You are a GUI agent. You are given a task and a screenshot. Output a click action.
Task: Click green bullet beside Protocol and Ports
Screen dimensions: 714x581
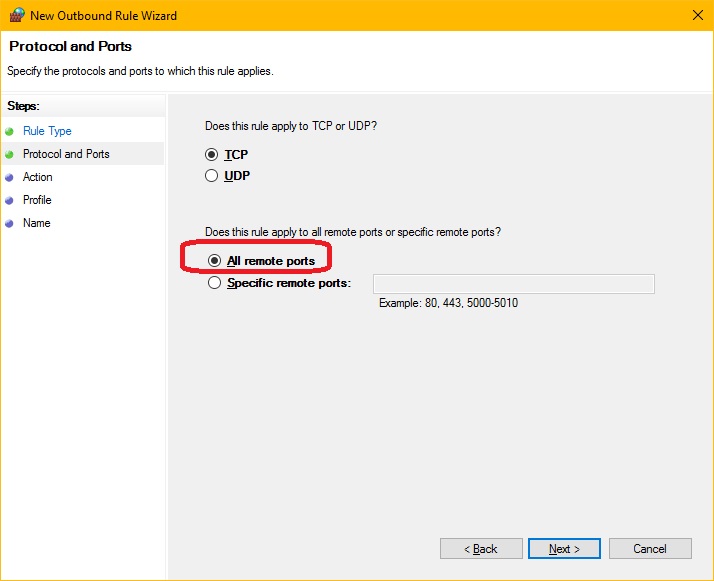coord(10,155)
